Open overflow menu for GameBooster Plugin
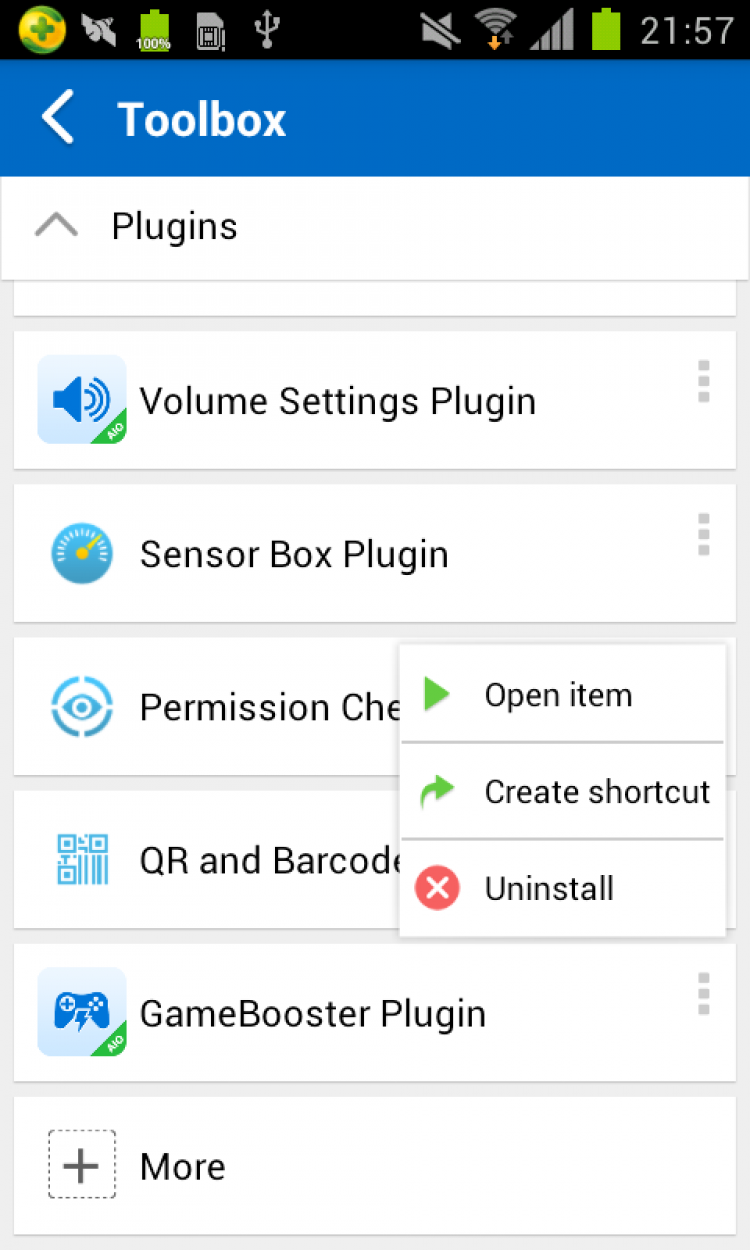750x1250 pixels. click(704, 994)
